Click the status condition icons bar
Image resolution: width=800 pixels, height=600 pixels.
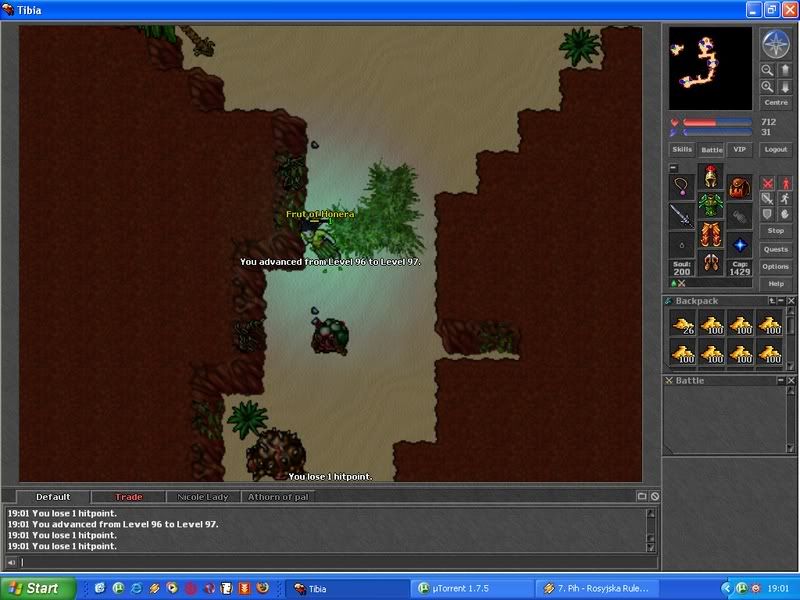711,283
